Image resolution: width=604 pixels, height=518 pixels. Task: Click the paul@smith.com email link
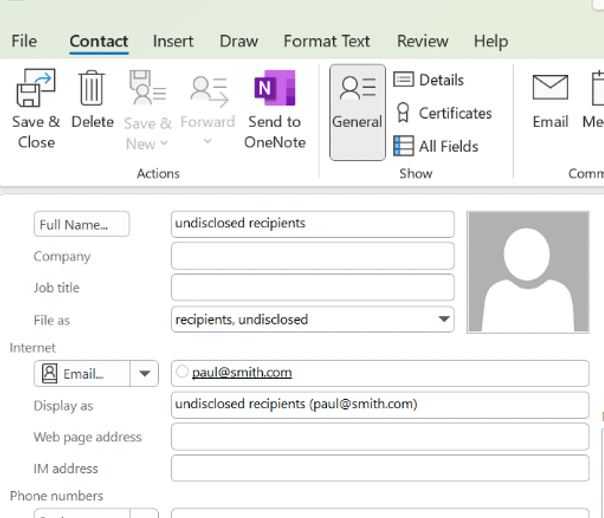click(x=242, y=373)
